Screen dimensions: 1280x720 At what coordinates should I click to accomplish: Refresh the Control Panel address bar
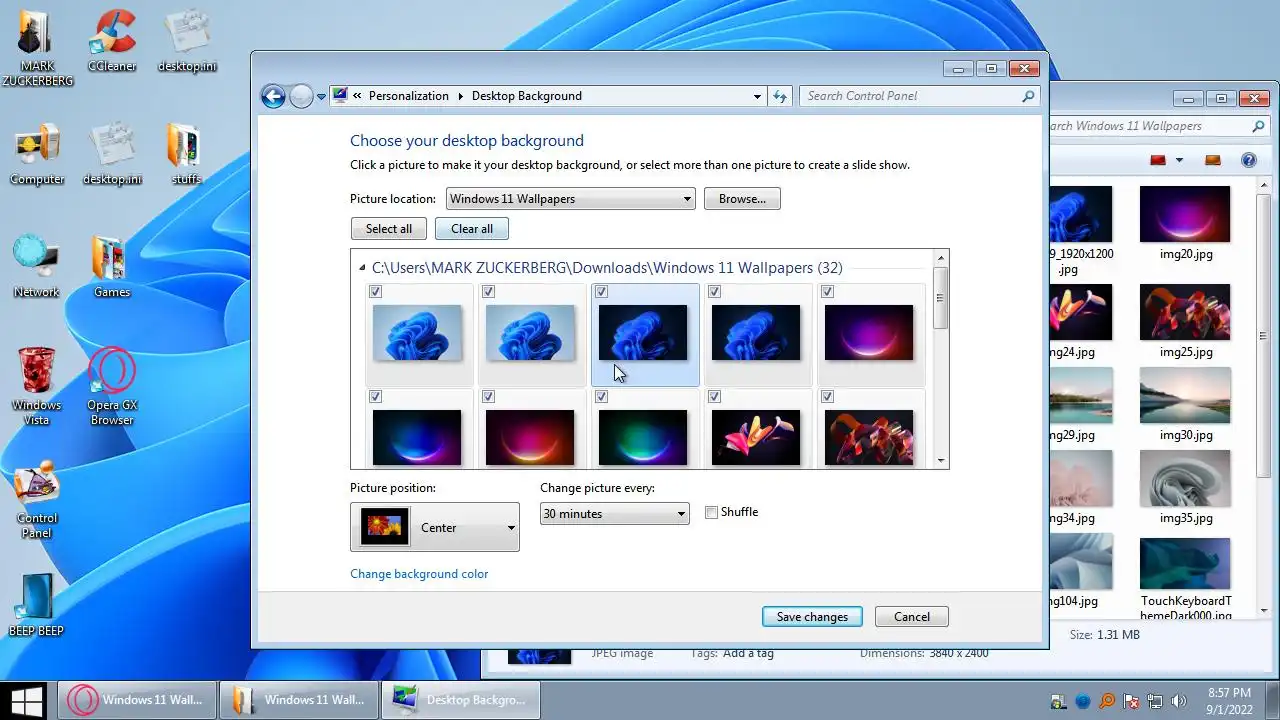click(x=781, y=96)
